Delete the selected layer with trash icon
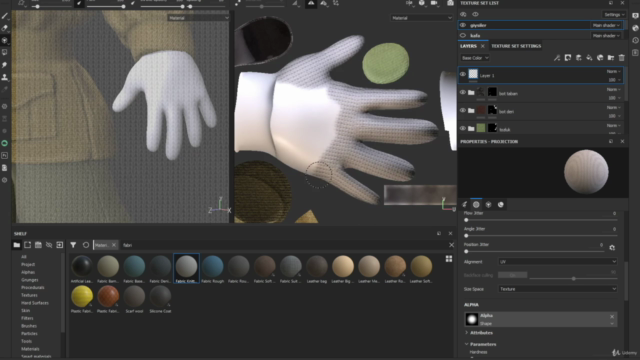 point(622,58)
